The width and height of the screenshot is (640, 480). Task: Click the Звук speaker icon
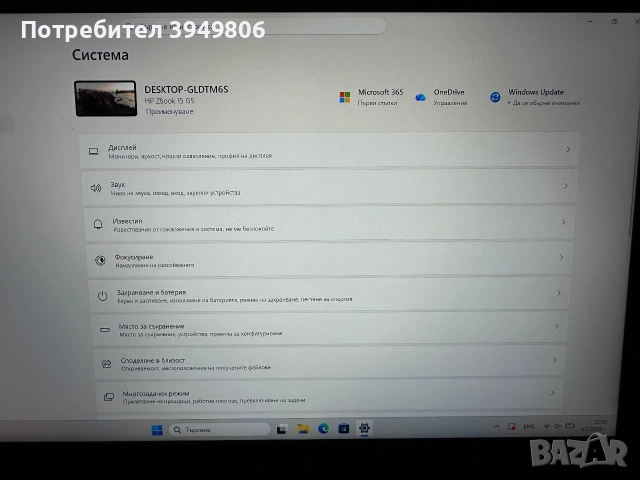(x=96, y=188)
